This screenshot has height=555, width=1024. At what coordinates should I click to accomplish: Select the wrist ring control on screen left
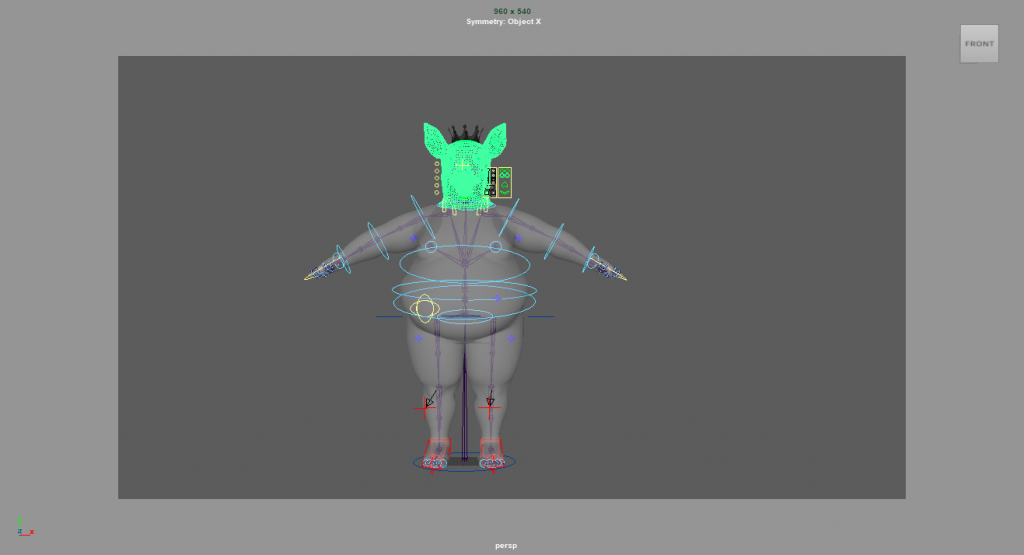(342, 259)
